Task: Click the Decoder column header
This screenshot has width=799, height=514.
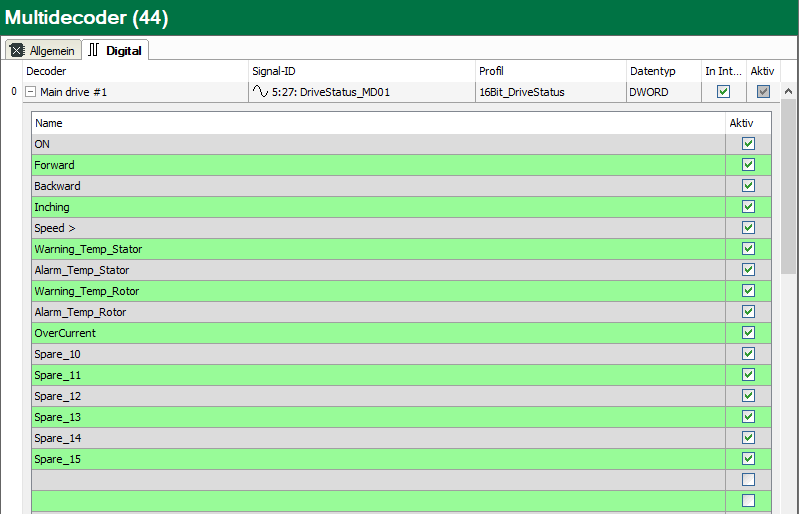Action: point(136,71)
